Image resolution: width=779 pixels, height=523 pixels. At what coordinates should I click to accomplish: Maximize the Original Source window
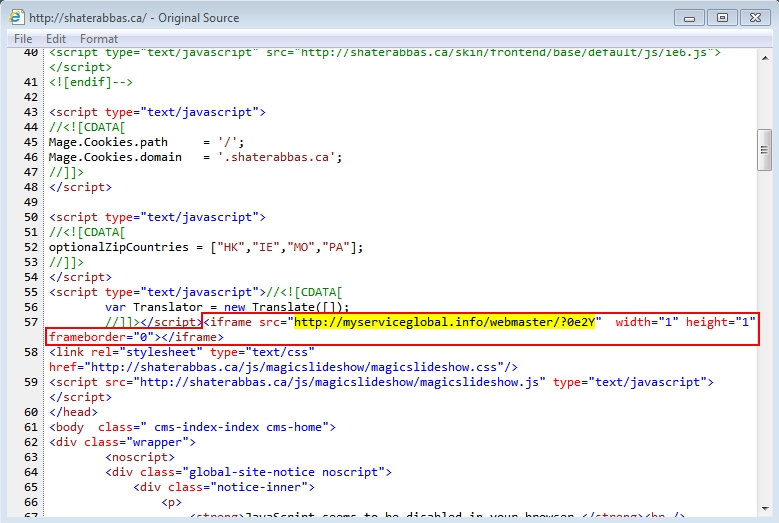click(719, 17)
